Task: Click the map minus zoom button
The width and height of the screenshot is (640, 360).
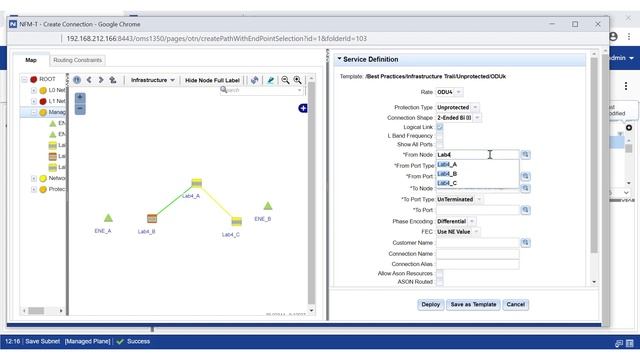Action: coord(80,109)
